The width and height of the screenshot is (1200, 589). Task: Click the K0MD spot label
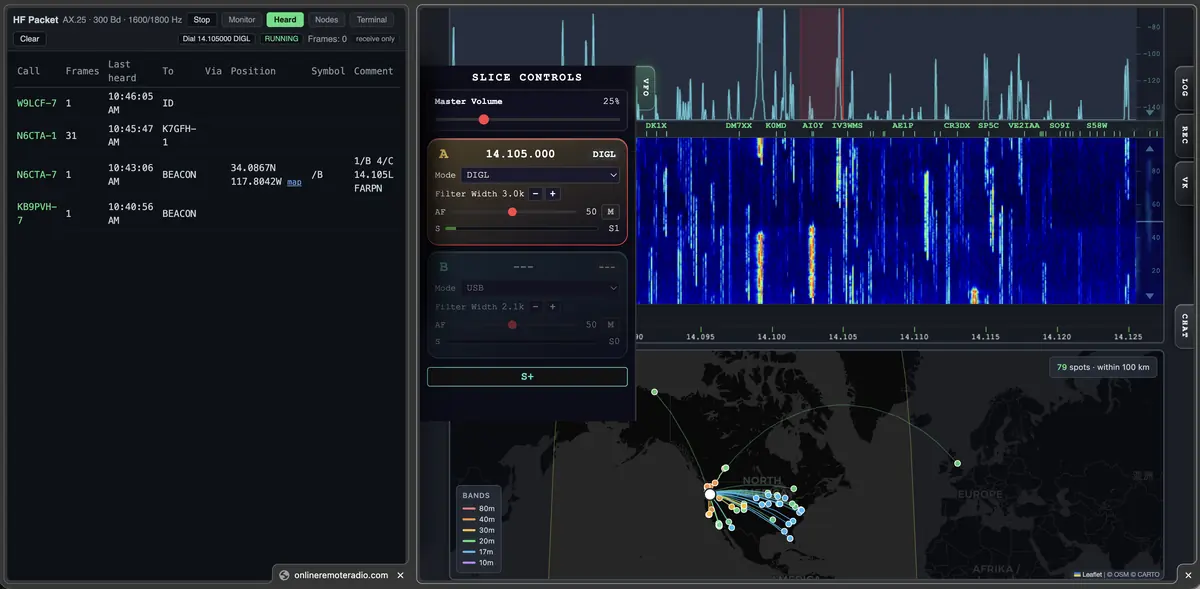click(776, 126)
